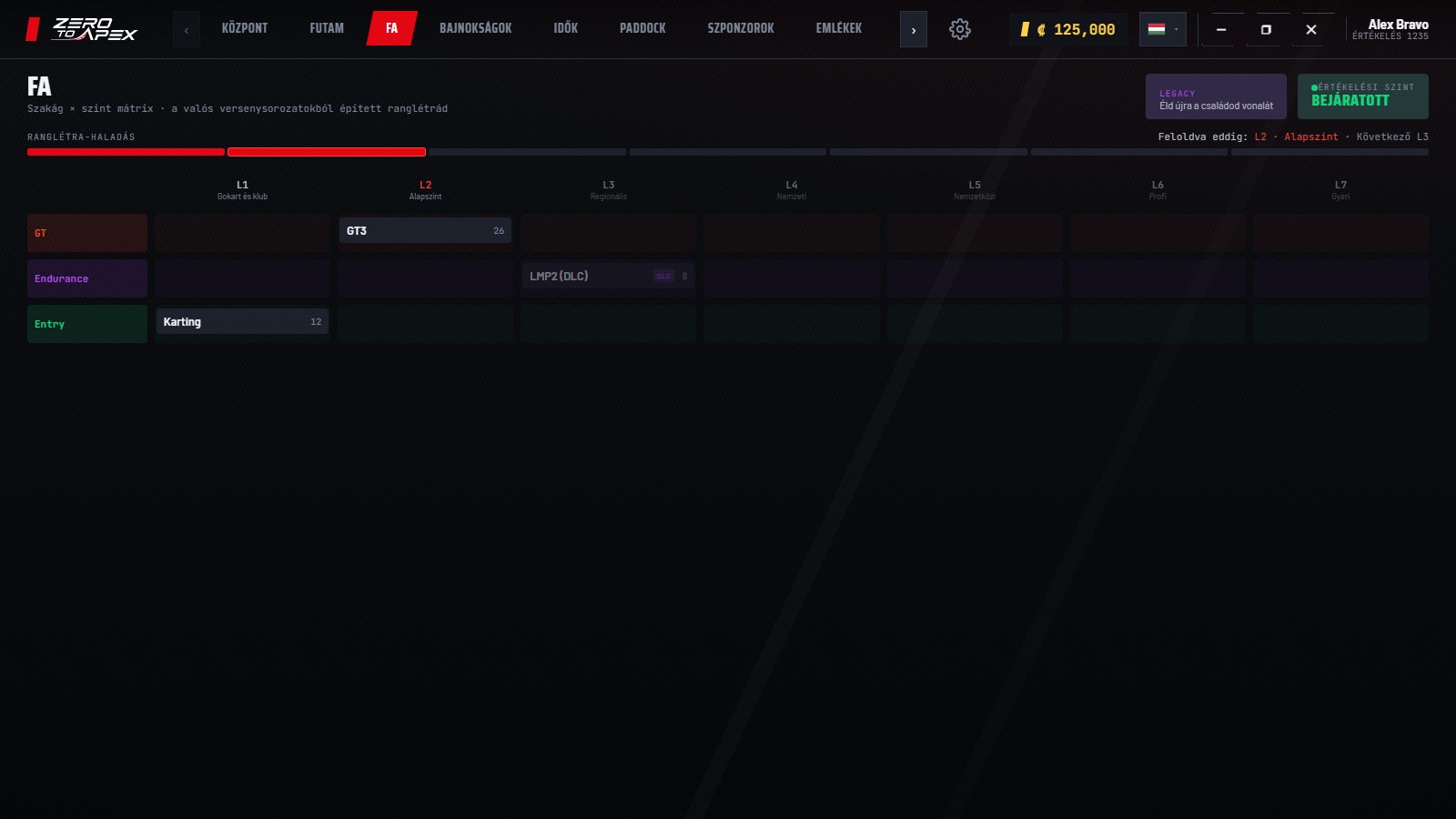Click the second red ladder progress segment
The width and height of the screenshot is (1456, 819).
point(327,152)
